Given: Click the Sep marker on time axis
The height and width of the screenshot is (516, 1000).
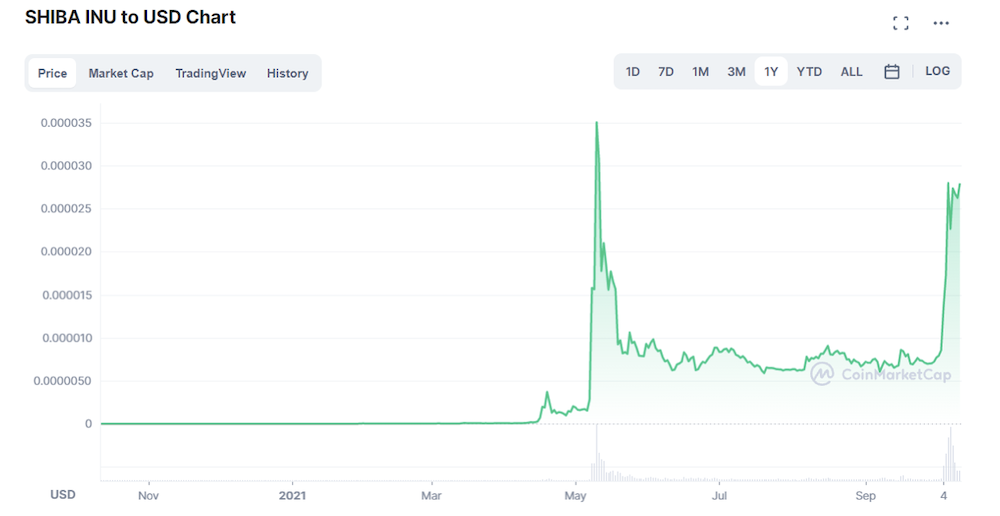Looking at the screenshot, I should tap(865, 496).
